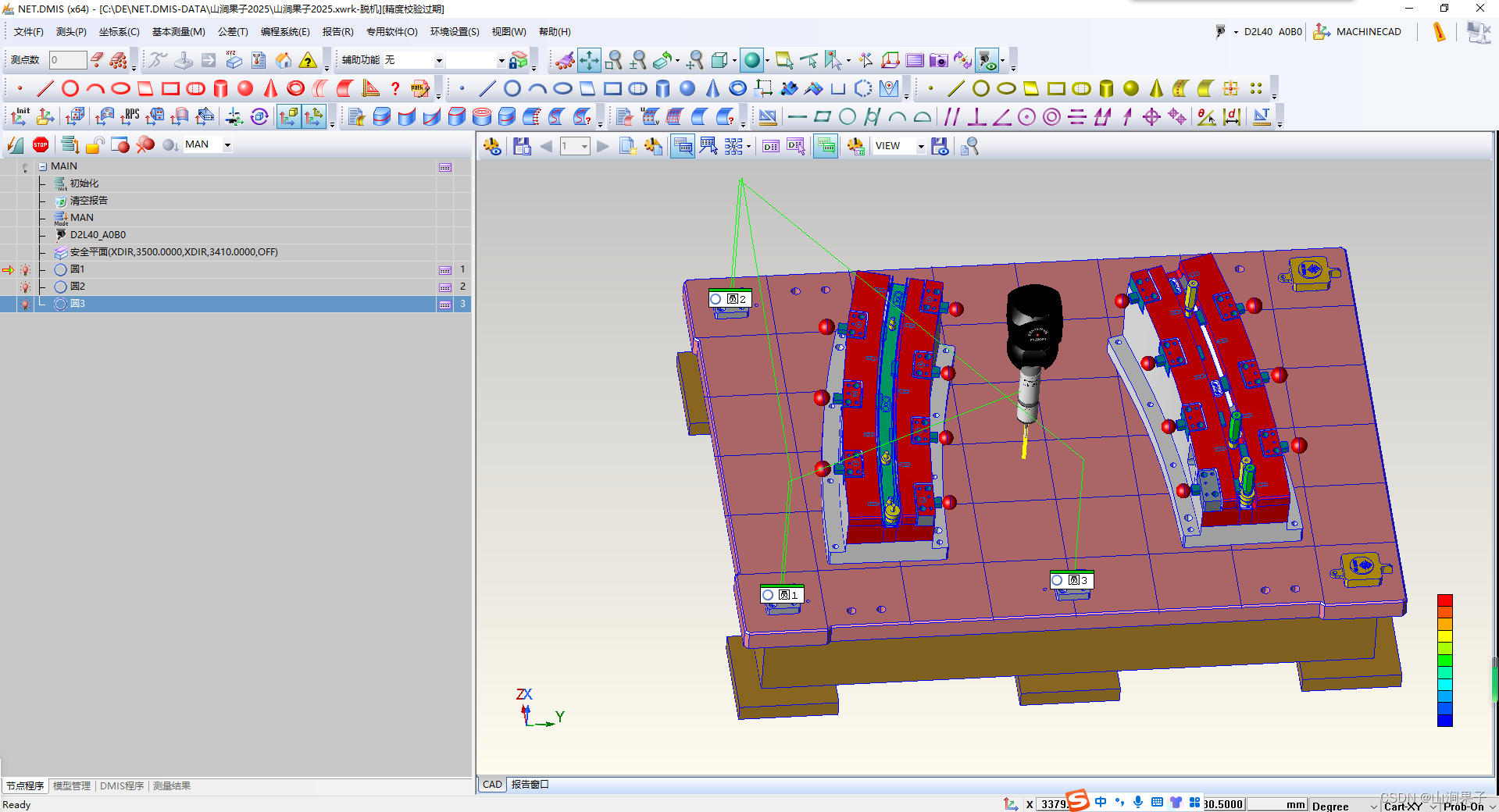Click the joystick control icon

183,60
